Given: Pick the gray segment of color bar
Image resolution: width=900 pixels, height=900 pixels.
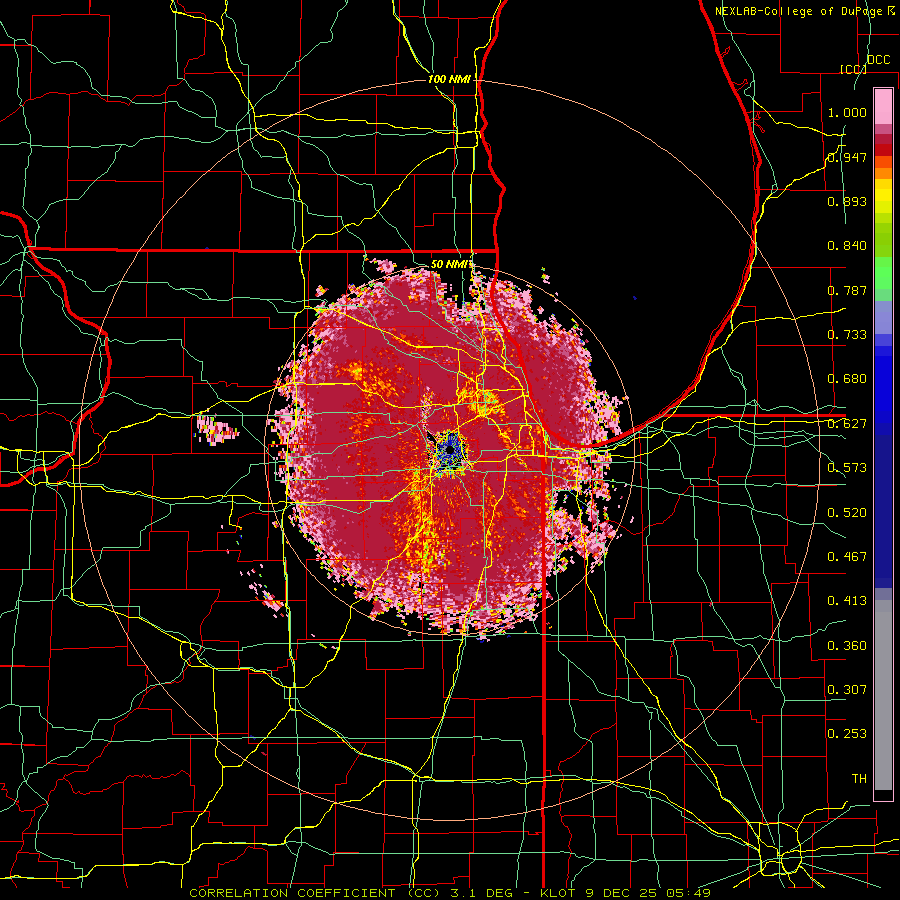Looking at the screenshot, I should tap(883, 695).
